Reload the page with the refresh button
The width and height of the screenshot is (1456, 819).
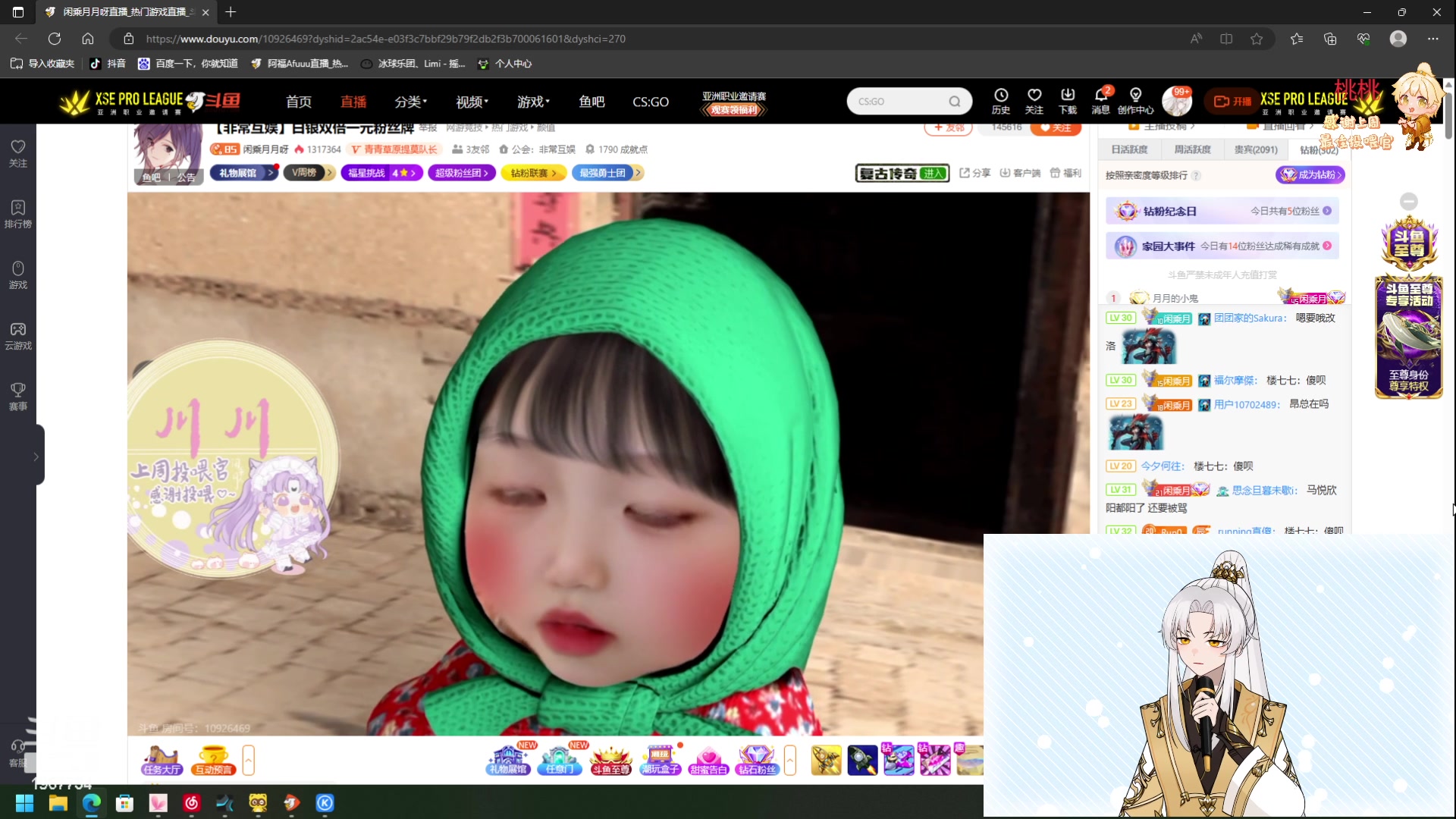pos(55,39)
